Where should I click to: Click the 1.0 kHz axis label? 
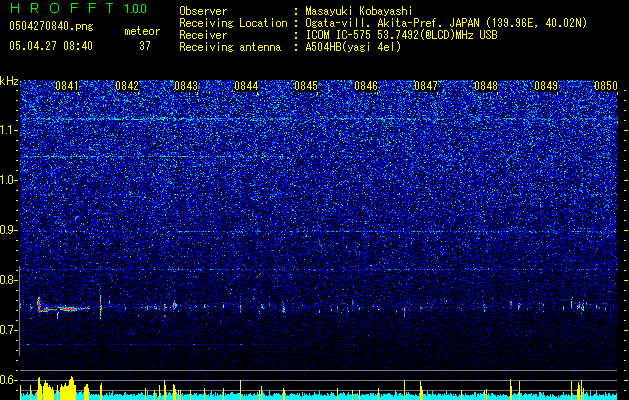(x=9, y=180)
